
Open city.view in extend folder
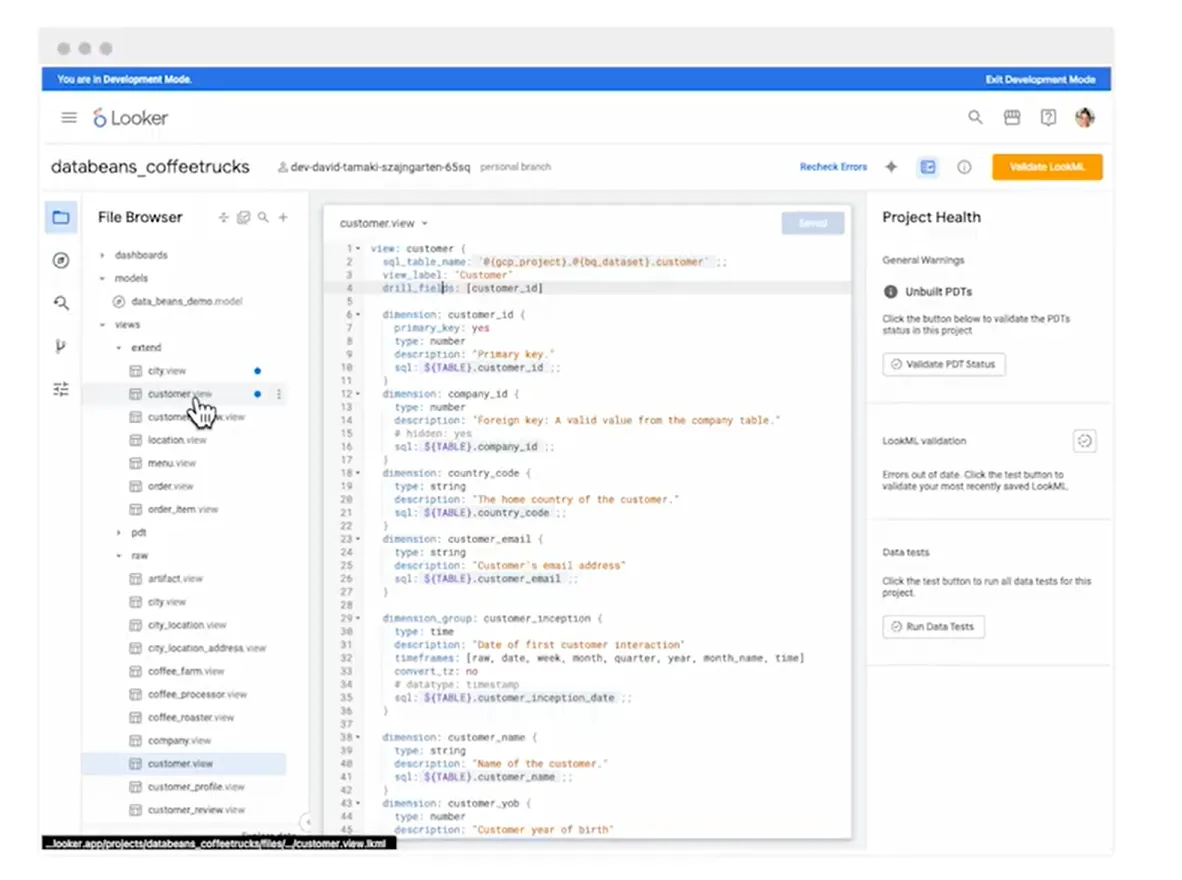(x=167, y=371)
